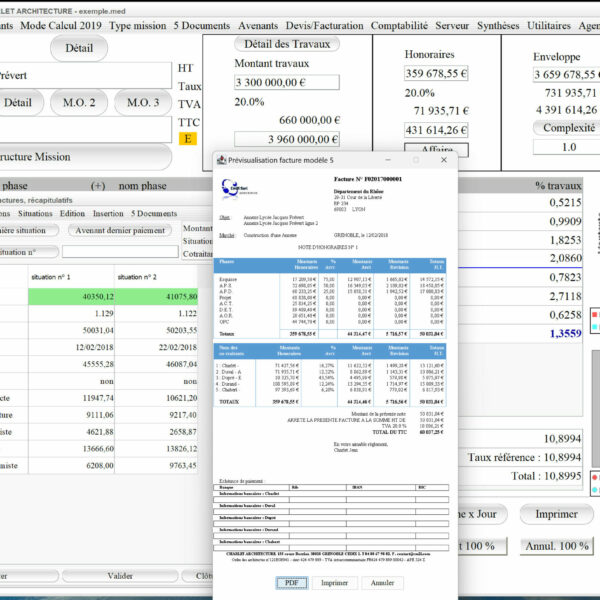Open the Serveur menu
The width and height of the screenshot is (600, 600).
pos(452,26)
